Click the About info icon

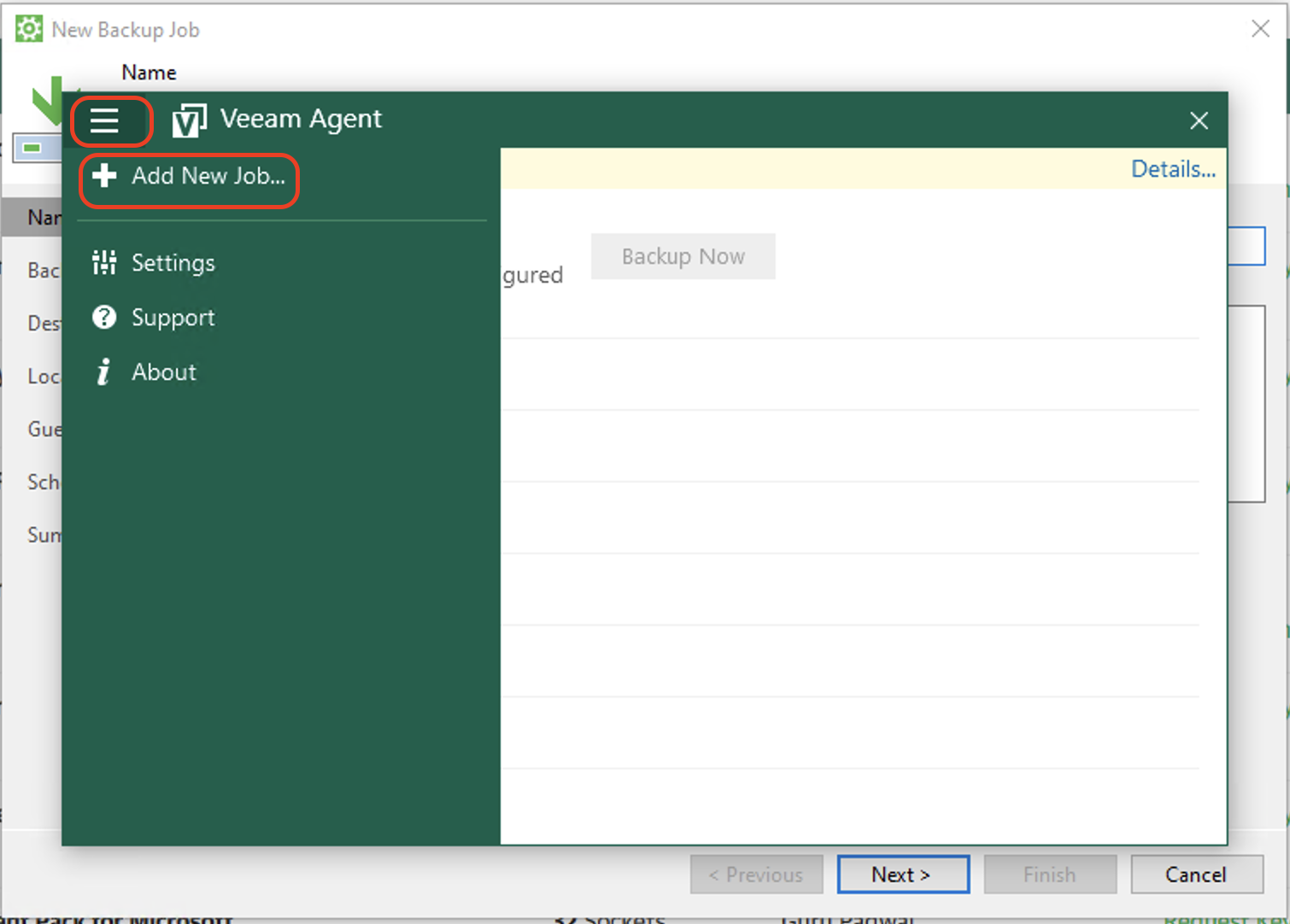[x=103, y=371]
